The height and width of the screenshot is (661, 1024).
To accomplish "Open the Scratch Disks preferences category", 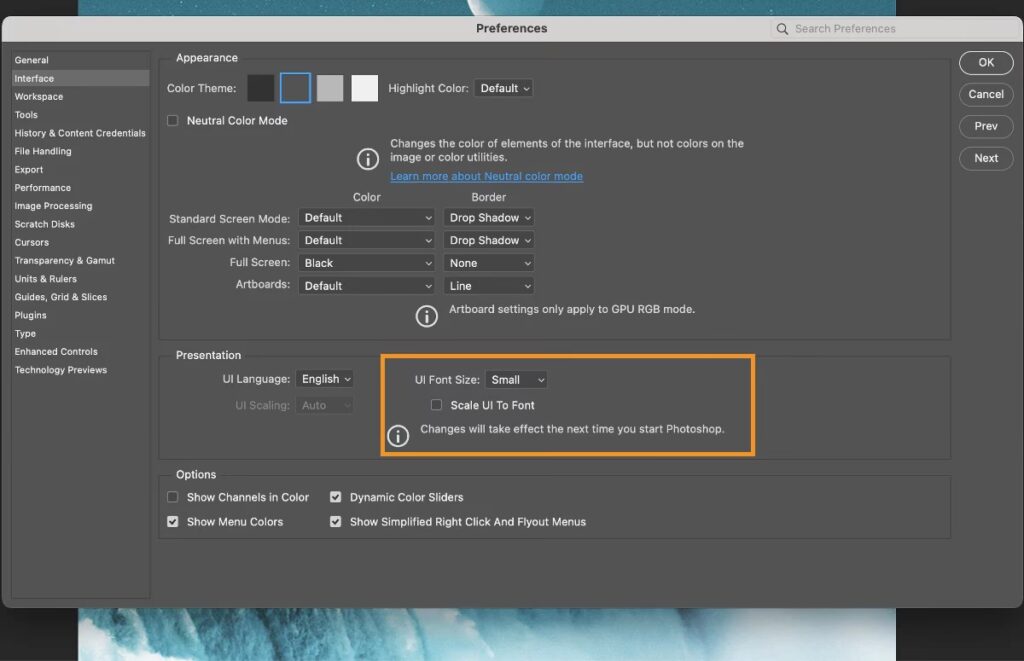I will tap(45, 224).
